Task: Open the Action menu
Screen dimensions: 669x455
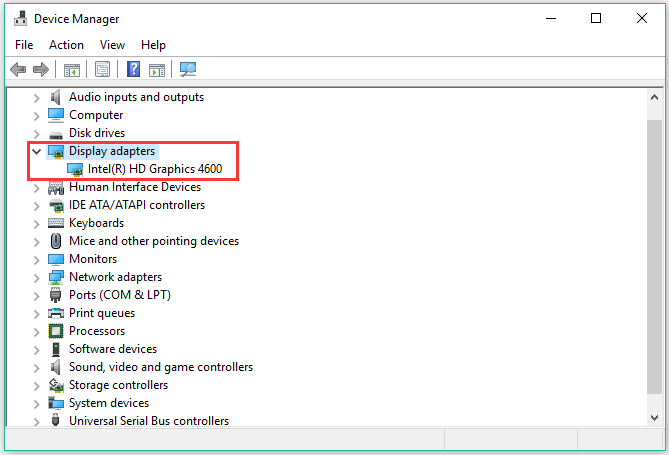Action: 66,45
